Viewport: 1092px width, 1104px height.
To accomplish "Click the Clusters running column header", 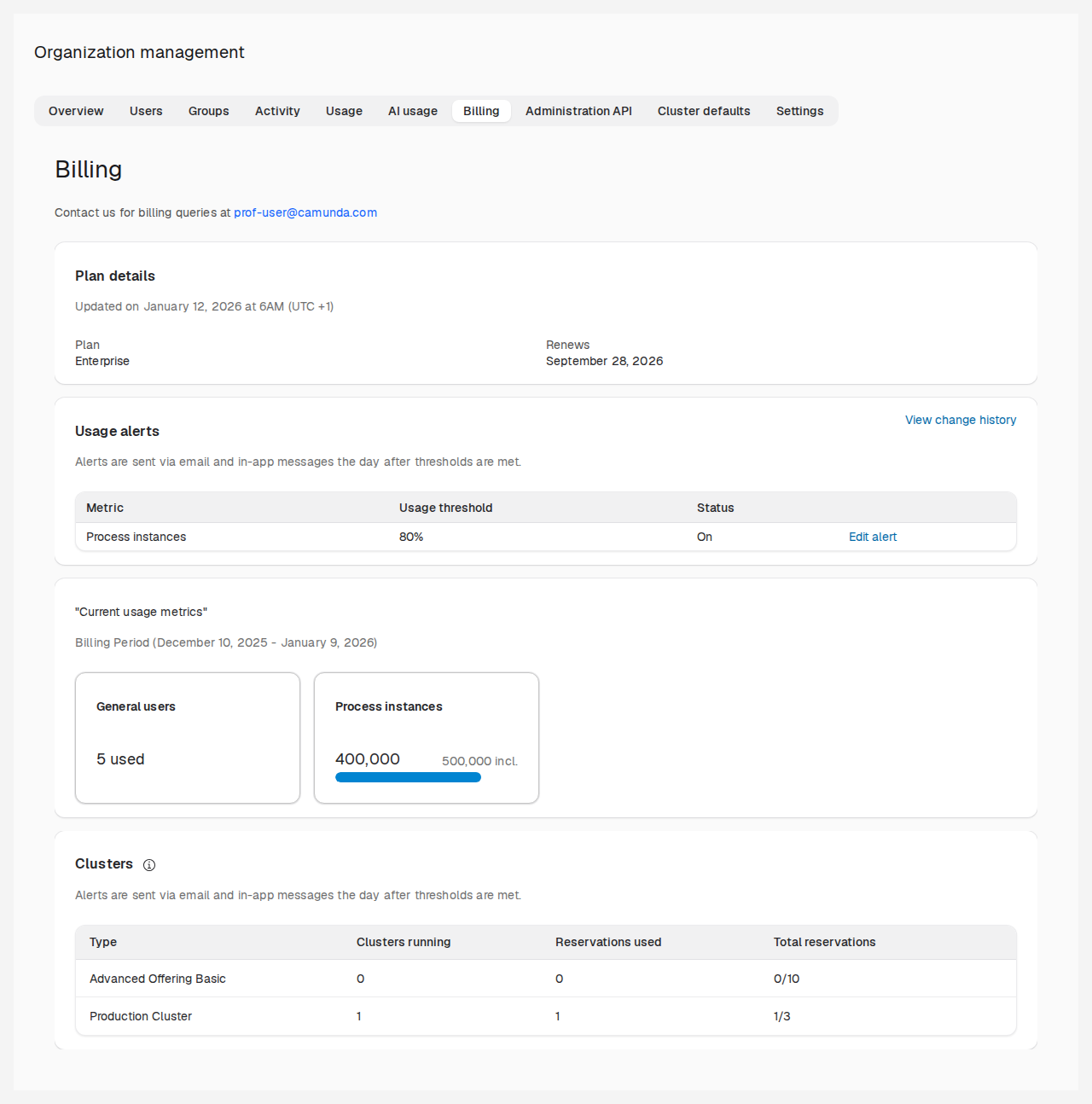I will [404, 942].
